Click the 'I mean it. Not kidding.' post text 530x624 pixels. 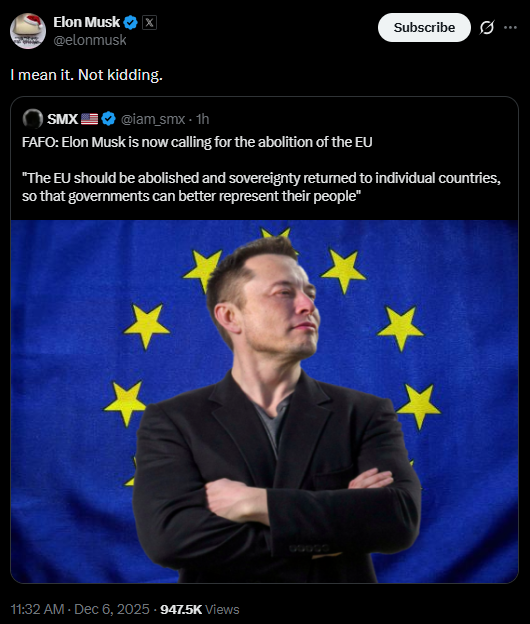coord(86,75)
